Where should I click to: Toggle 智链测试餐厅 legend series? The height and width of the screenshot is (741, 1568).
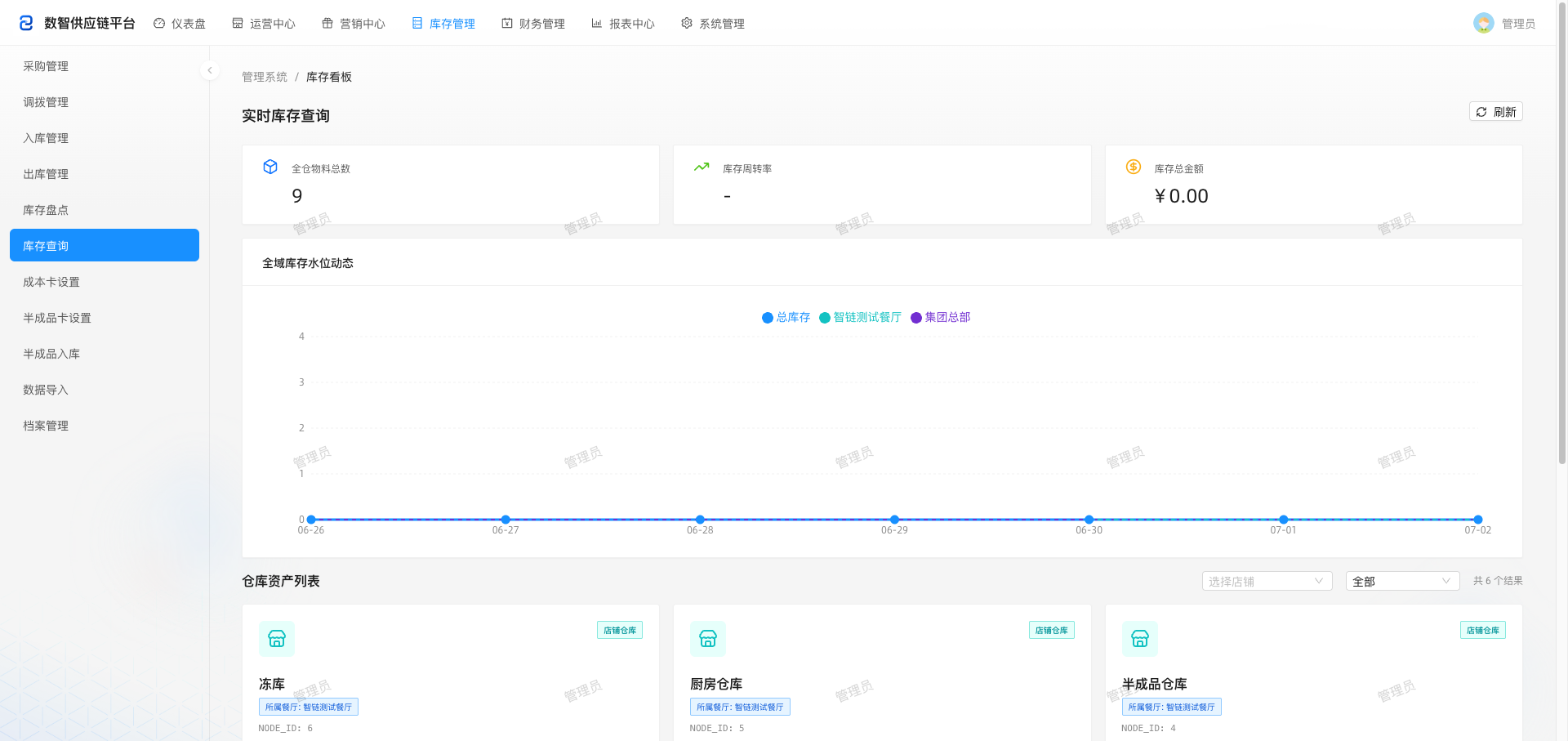(860, 317)
